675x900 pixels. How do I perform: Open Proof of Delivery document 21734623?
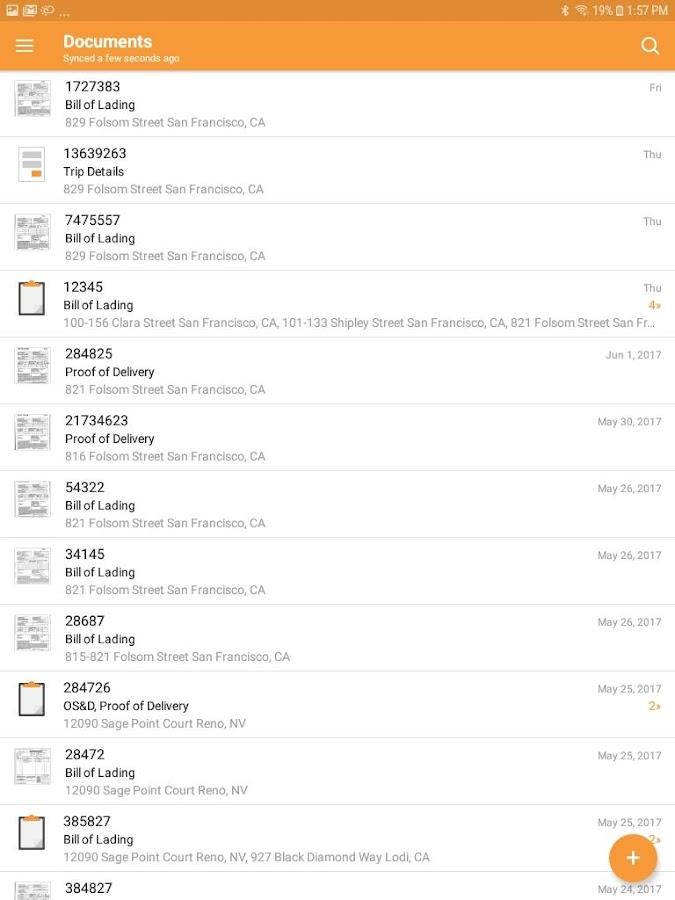coord(338,437)
